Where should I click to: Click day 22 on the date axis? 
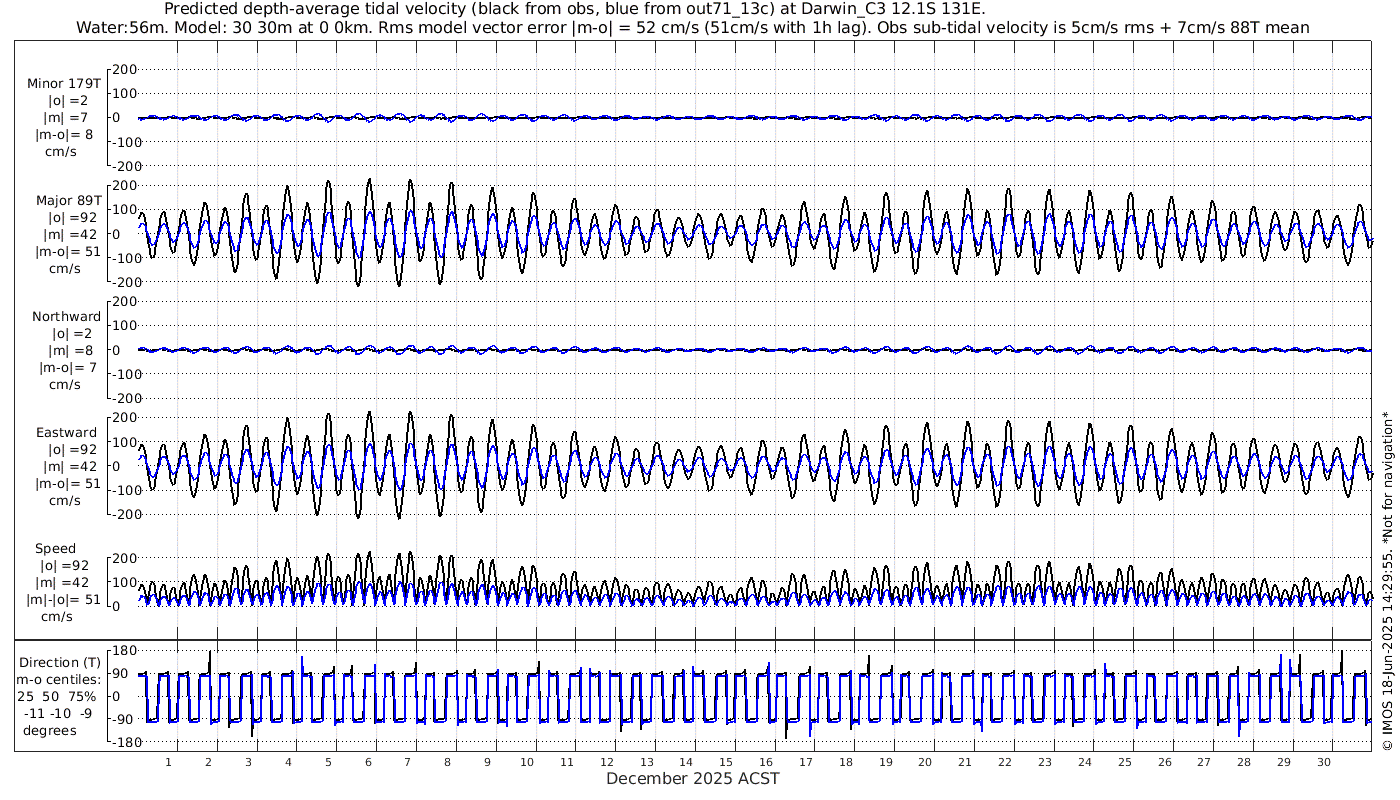[1004, 762]
